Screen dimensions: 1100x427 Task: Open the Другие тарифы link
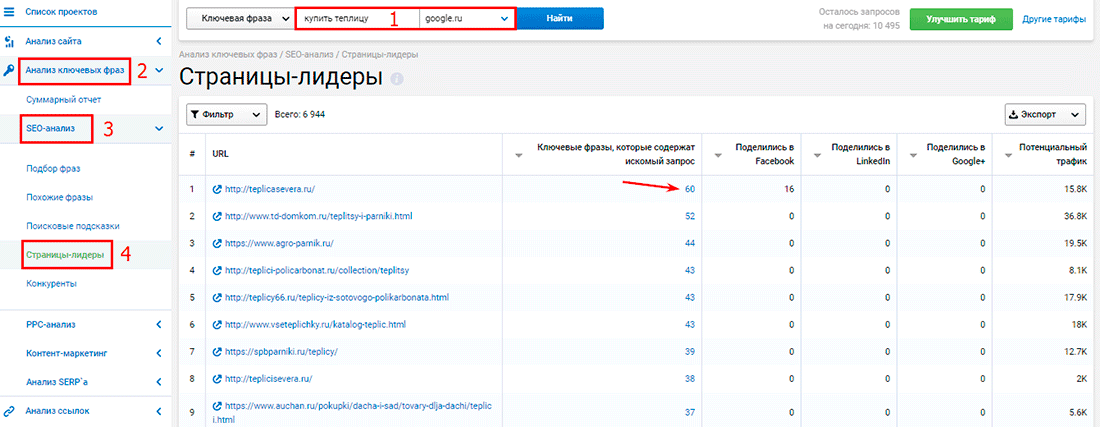1054,19
